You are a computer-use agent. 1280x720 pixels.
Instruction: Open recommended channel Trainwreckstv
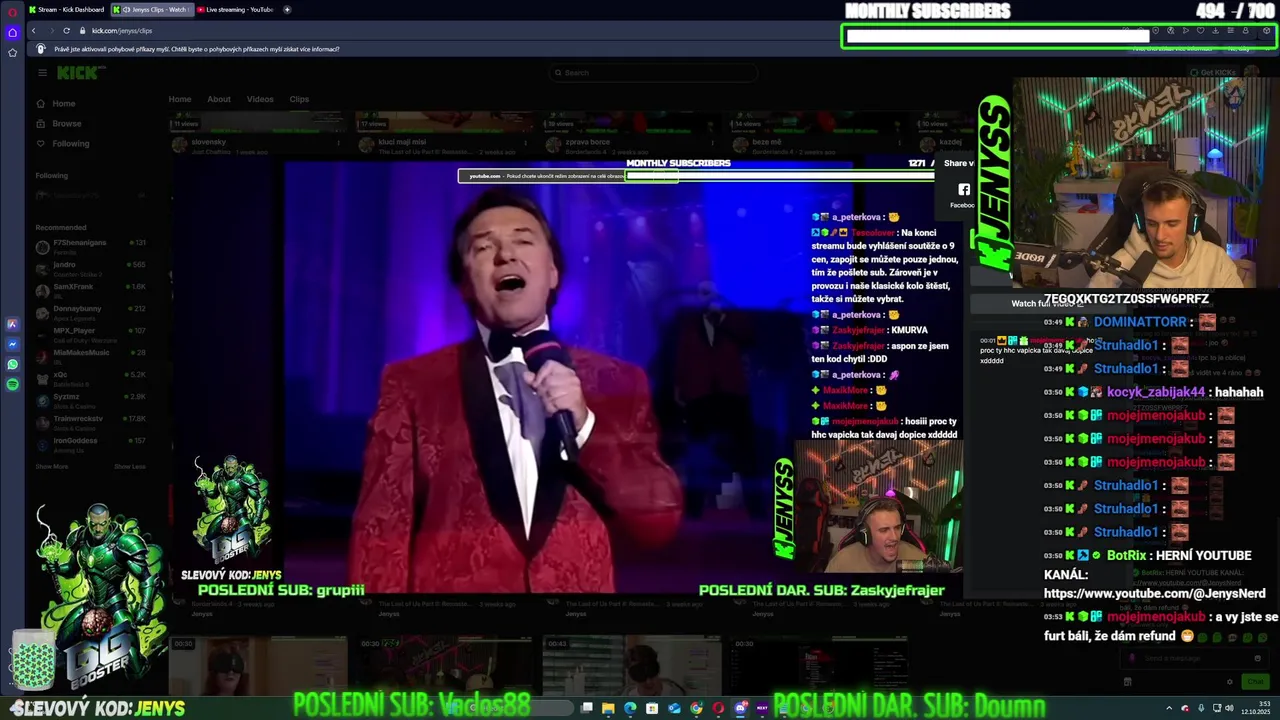click(91, 421)
